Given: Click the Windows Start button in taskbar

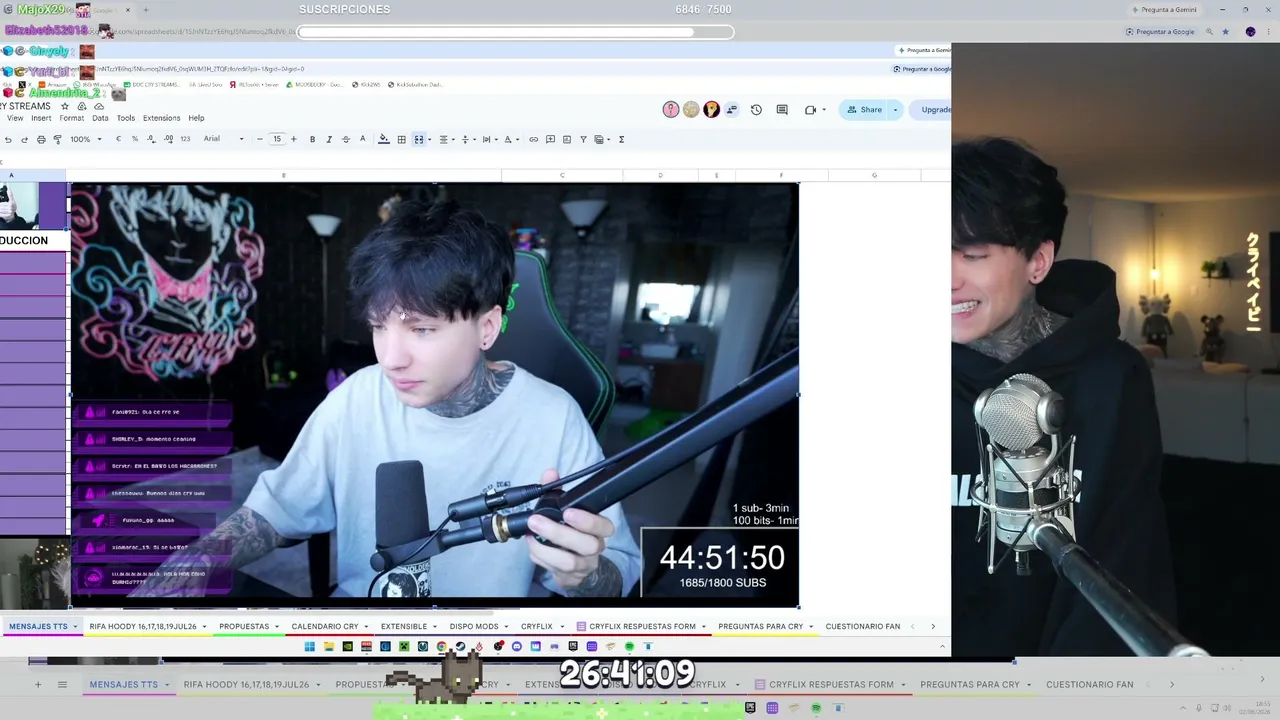Looking at the screenshot, I should coord(309,647).
